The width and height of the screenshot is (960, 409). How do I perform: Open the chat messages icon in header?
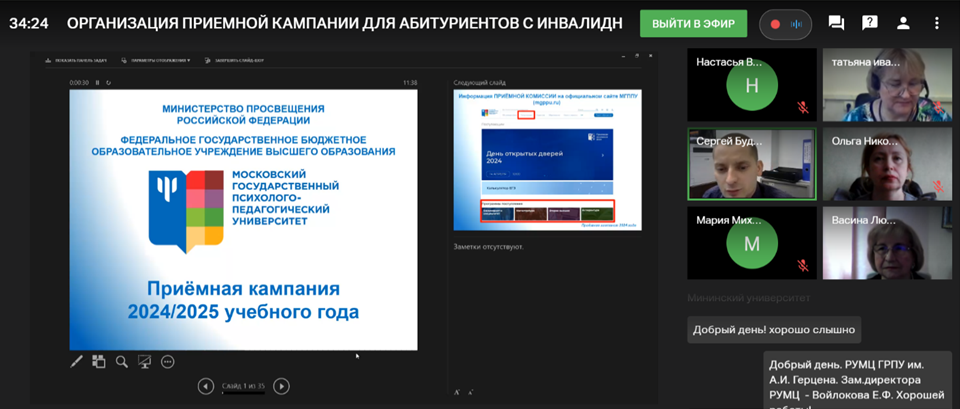coord(836,23)
